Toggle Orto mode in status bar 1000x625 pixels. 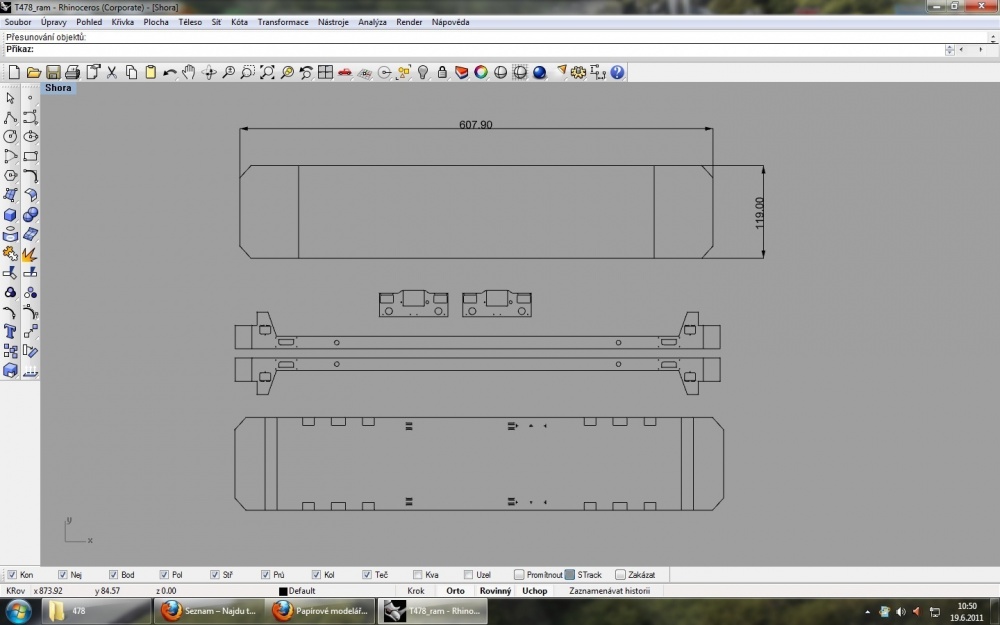tap(455, 591)
